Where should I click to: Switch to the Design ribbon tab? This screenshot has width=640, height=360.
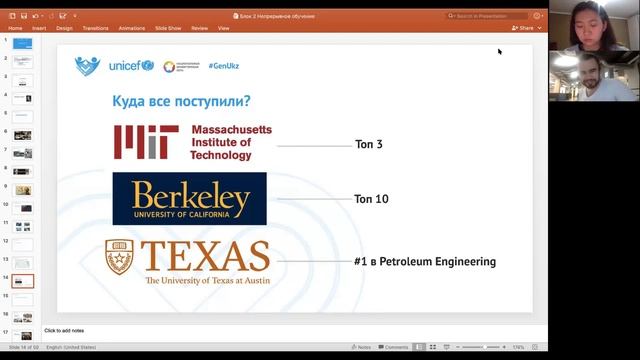64,28
